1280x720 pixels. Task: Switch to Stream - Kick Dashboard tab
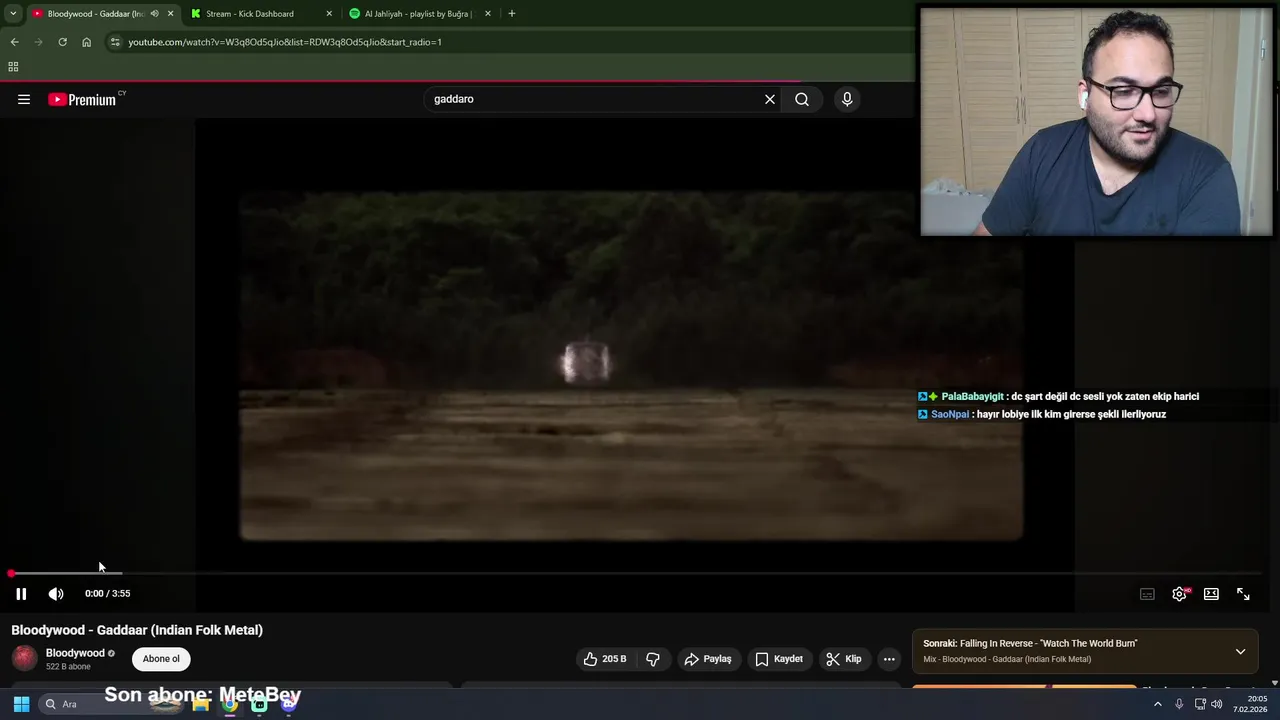(250, 14)
